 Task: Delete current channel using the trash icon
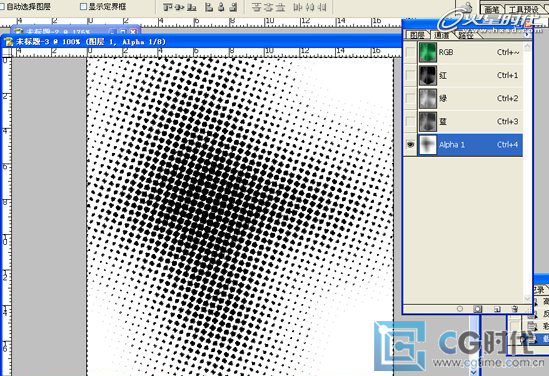514,309
